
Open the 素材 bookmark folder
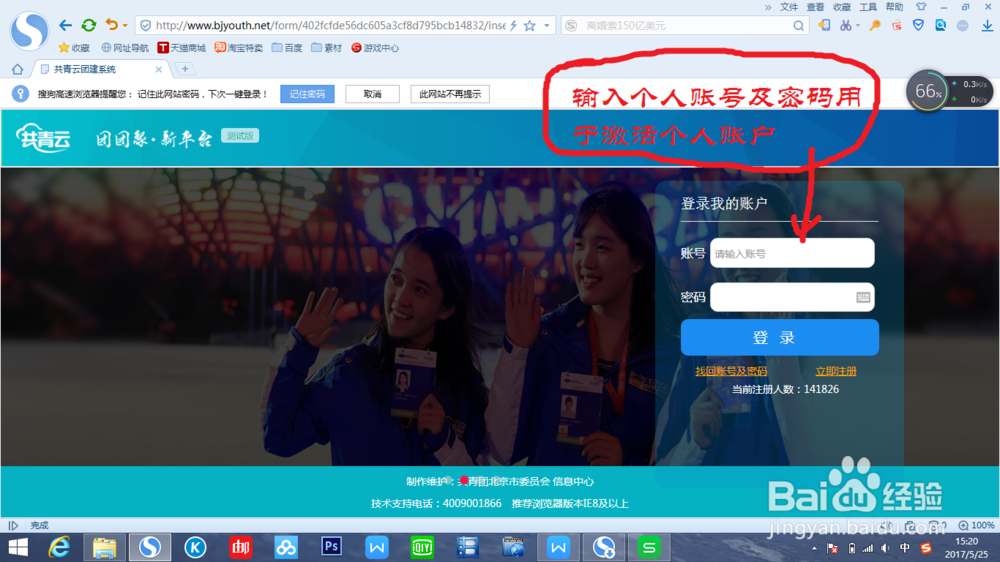tap(327, 48)
